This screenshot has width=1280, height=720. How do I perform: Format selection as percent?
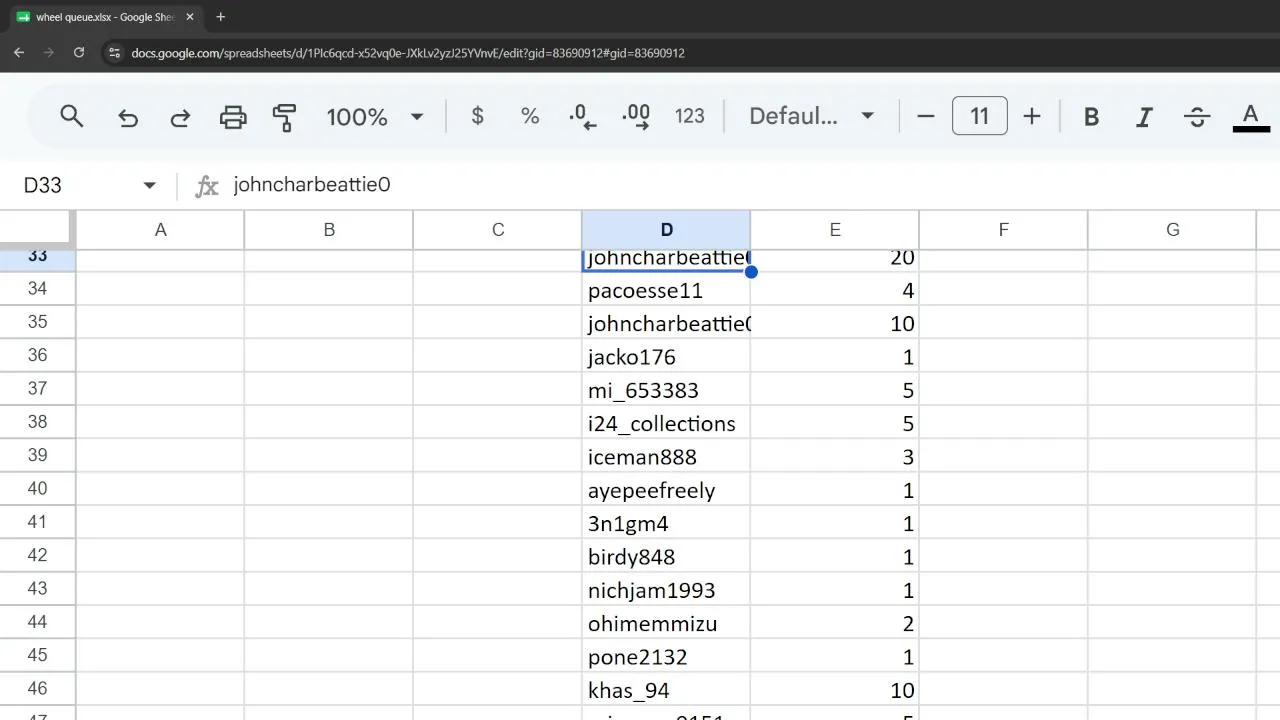pos(530,116)
